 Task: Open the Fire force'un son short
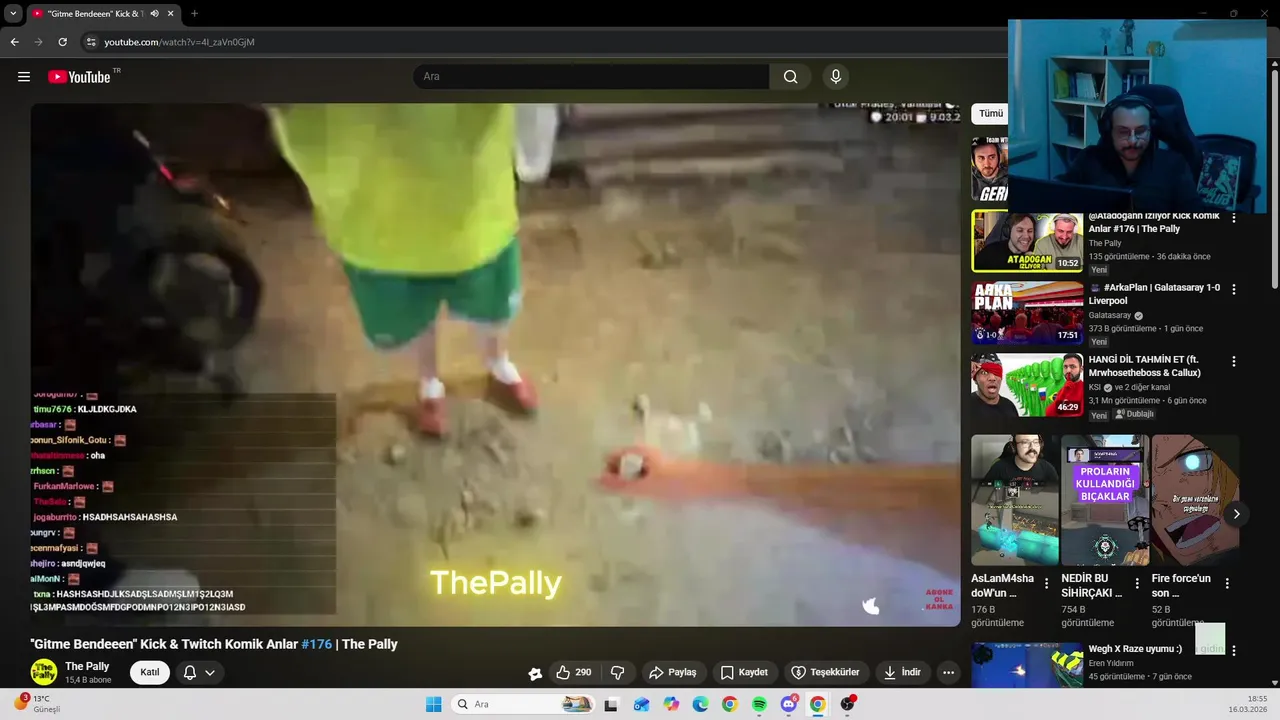1195,500
